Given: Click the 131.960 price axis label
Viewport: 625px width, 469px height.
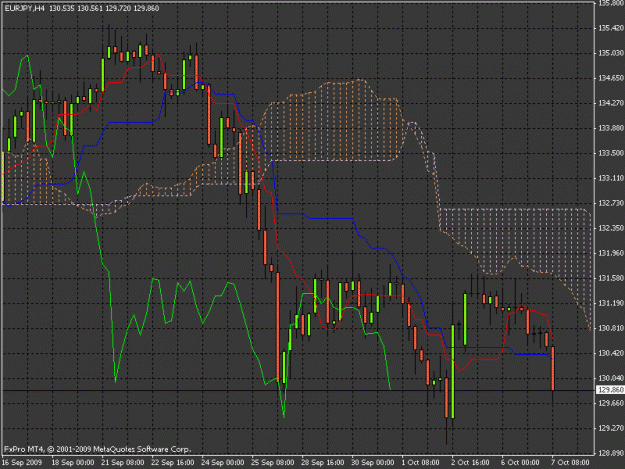Looking at the screenshot, I should pos(611,253).
